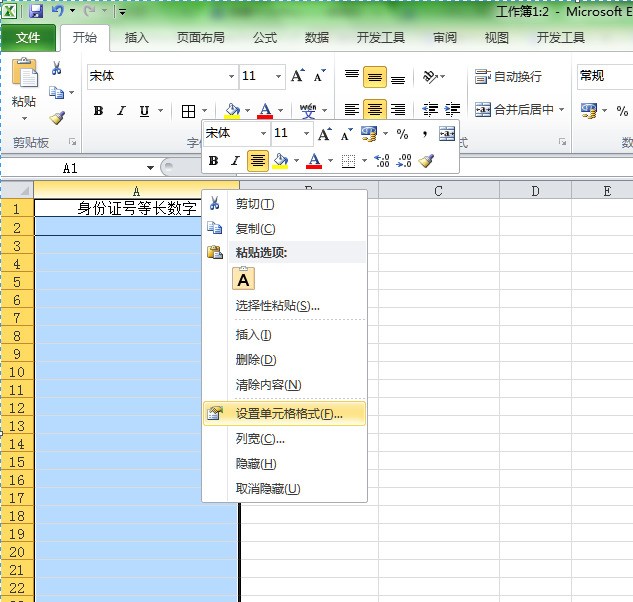Open the ribbon font size 11 dropdown
Image resolution: width=633 pixels, height=602 pixels.
(x=278, y=76)
